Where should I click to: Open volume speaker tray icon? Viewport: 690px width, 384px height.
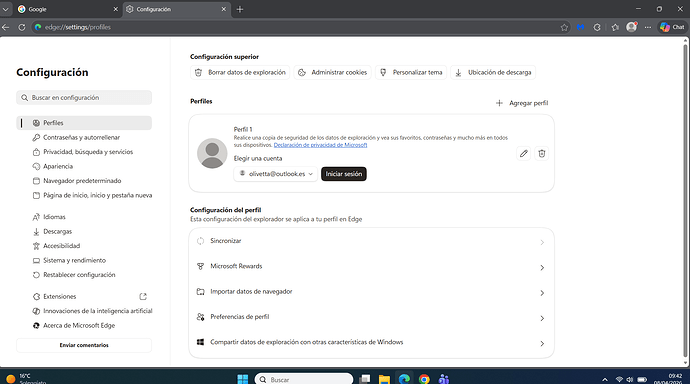630,380
